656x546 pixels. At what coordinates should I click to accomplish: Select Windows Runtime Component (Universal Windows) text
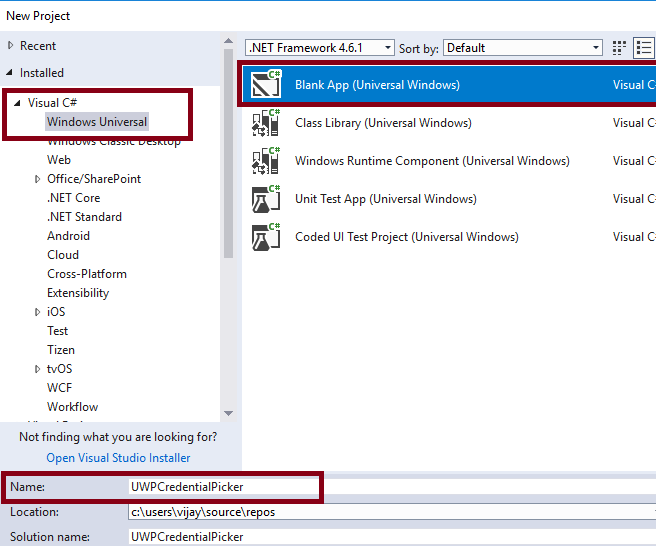[x=432, y=161]
